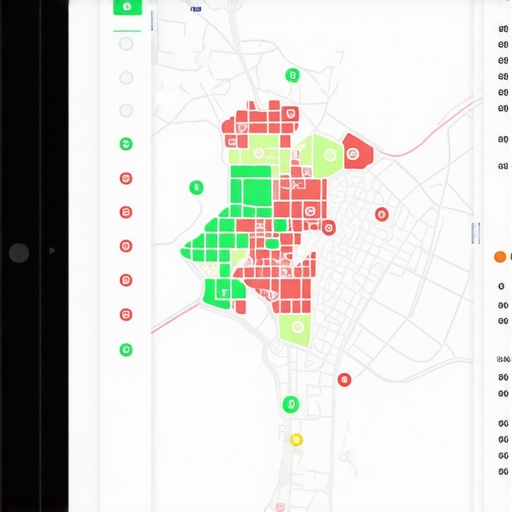512x512 pixels.
Task: Open the large green marker on the southern road
Action: (x=291, y=404)
